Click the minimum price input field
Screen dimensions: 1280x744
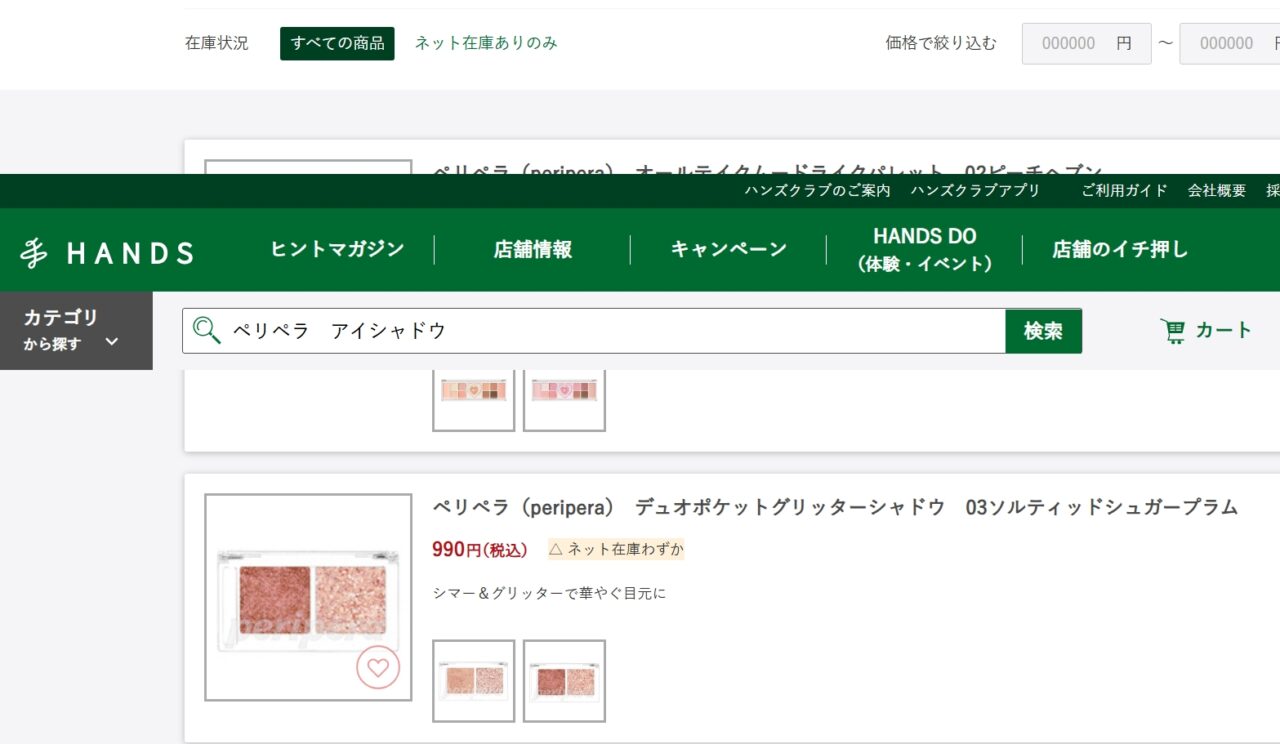1086,44
